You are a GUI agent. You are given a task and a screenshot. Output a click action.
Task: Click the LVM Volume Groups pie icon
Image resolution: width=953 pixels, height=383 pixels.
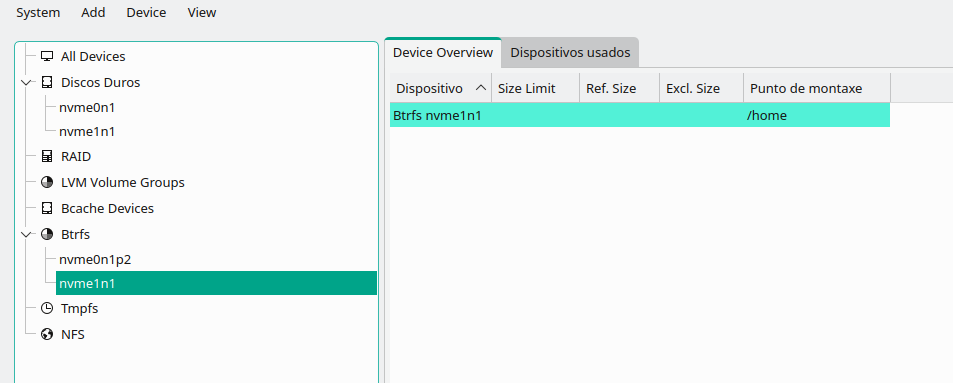[47, 182]
